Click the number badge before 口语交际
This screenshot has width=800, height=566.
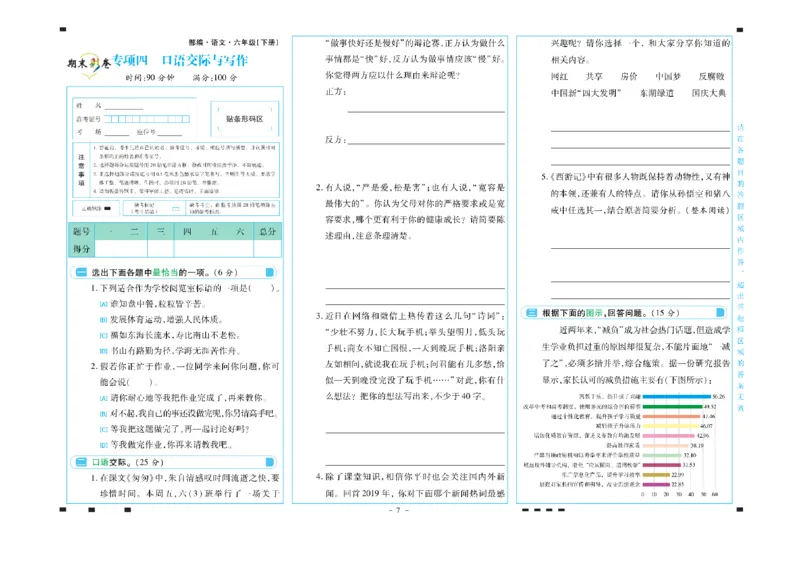tap(81, 462)
